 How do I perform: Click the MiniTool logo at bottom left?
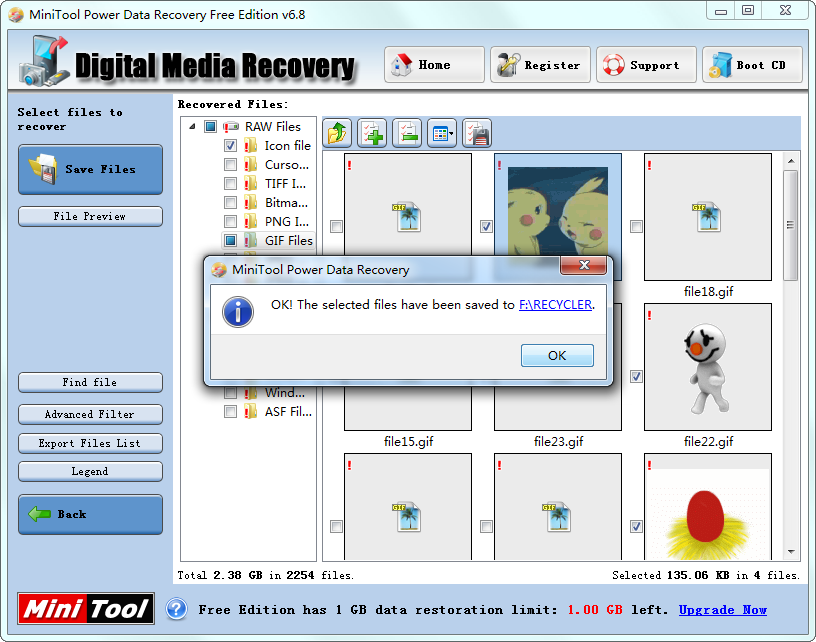[86, 608]
